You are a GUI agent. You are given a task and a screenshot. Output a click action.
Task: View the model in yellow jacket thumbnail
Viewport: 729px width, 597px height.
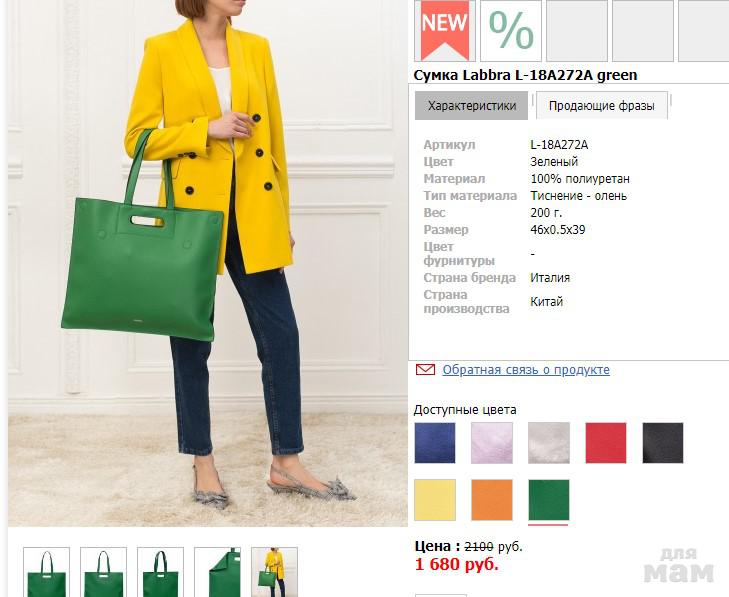click(x=274, y=572)
